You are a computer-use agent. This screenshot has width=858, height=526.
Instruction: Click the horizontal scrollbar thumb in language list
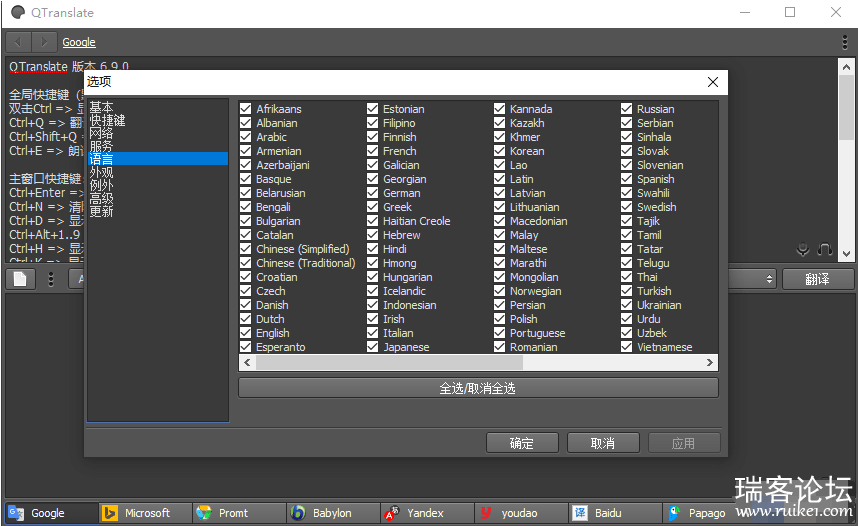point(389,362)
